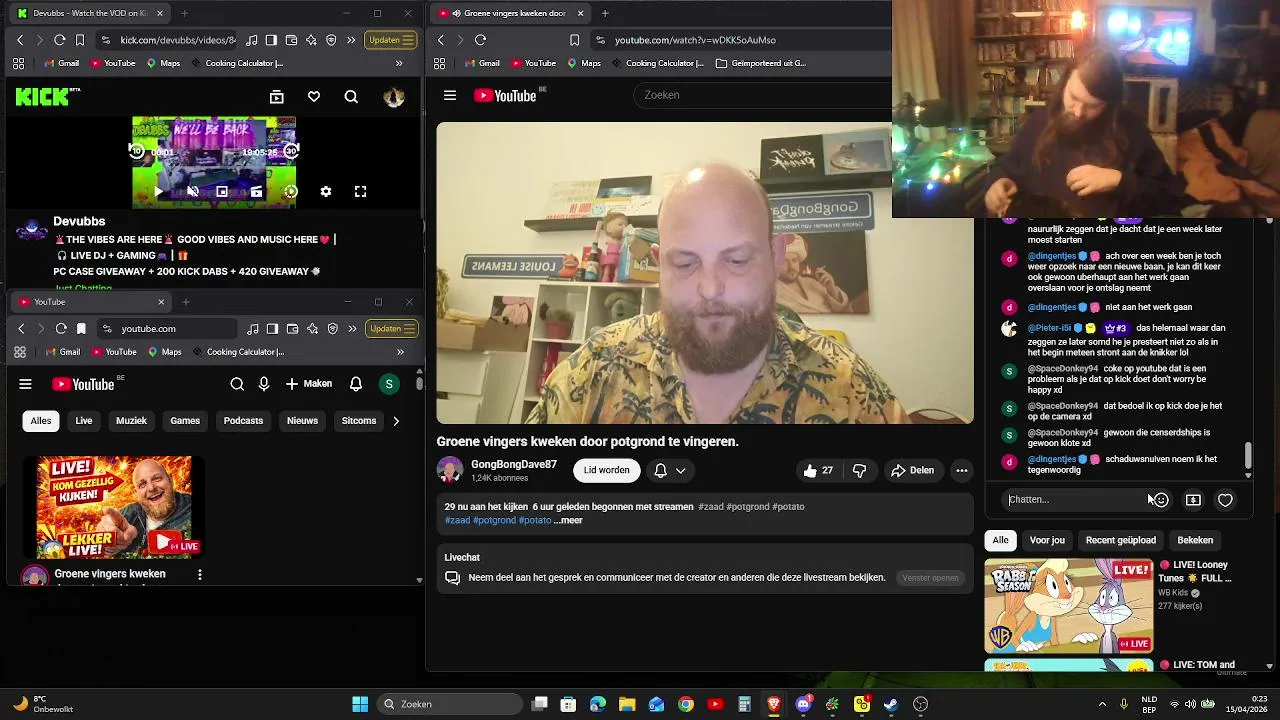Screen dimensions: 1280x720
Task: Click the main YouTube Zoeken search box
Action: tap(762, 95)
